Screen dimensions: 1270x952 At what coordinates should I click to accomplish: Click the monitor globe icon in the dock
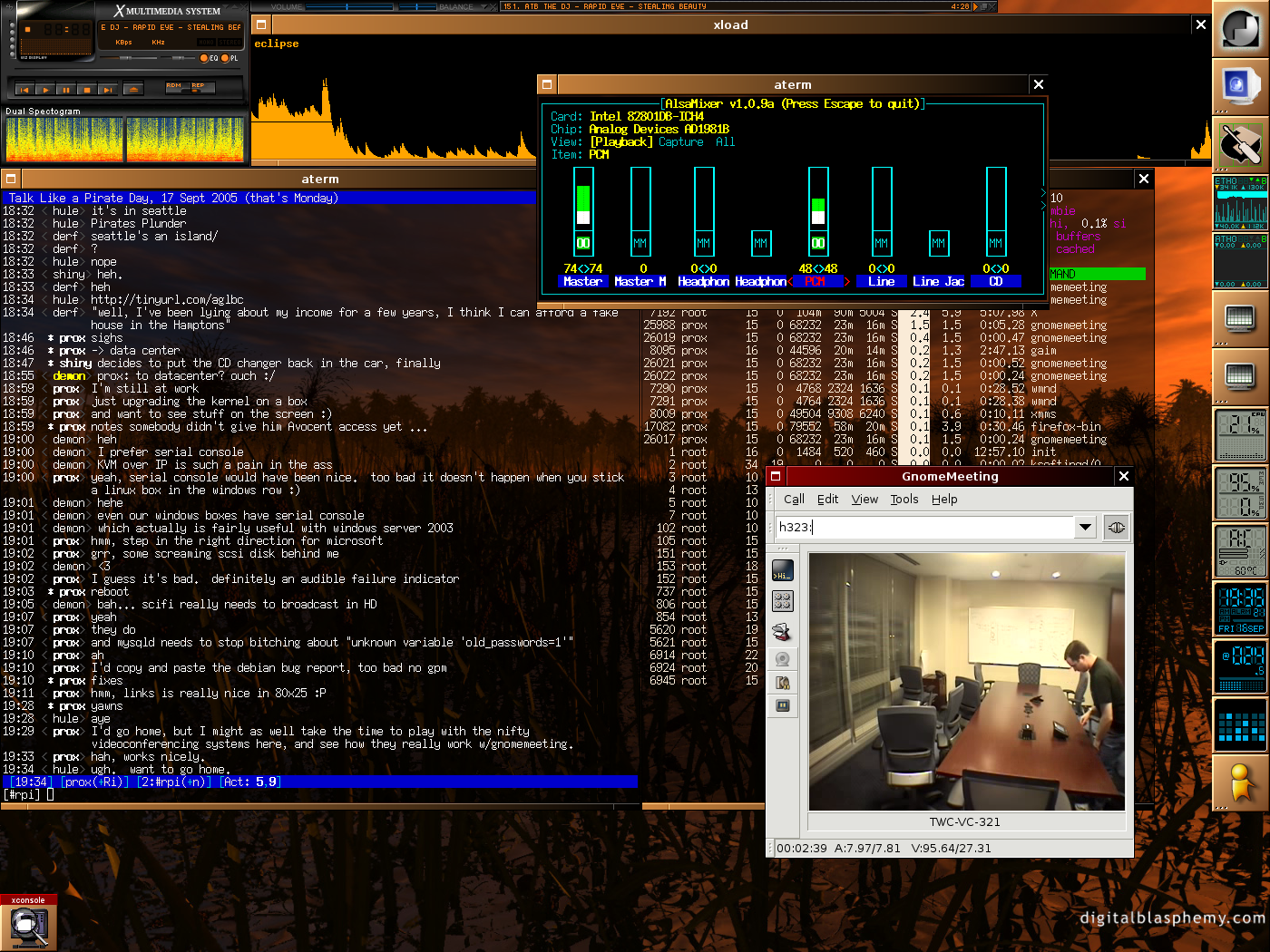point(1239,85)
